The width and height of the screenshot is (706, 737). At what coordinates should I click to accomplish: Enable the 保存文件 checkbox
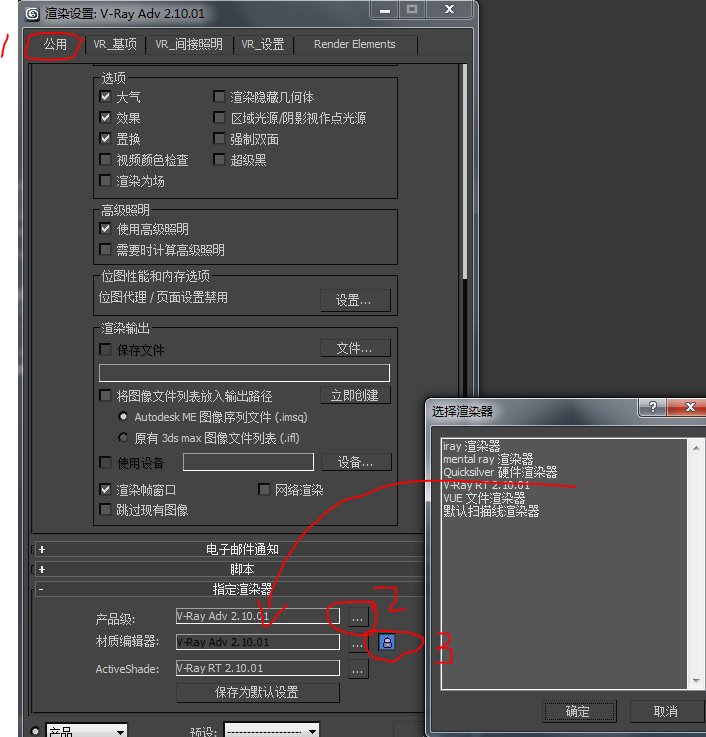pyautogui.click(x=105, y=349)
